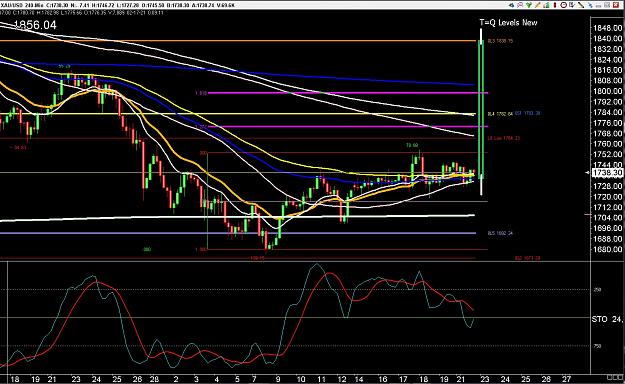
Task: Click the 1840.00 price axis label
Action: coord(607,39)
